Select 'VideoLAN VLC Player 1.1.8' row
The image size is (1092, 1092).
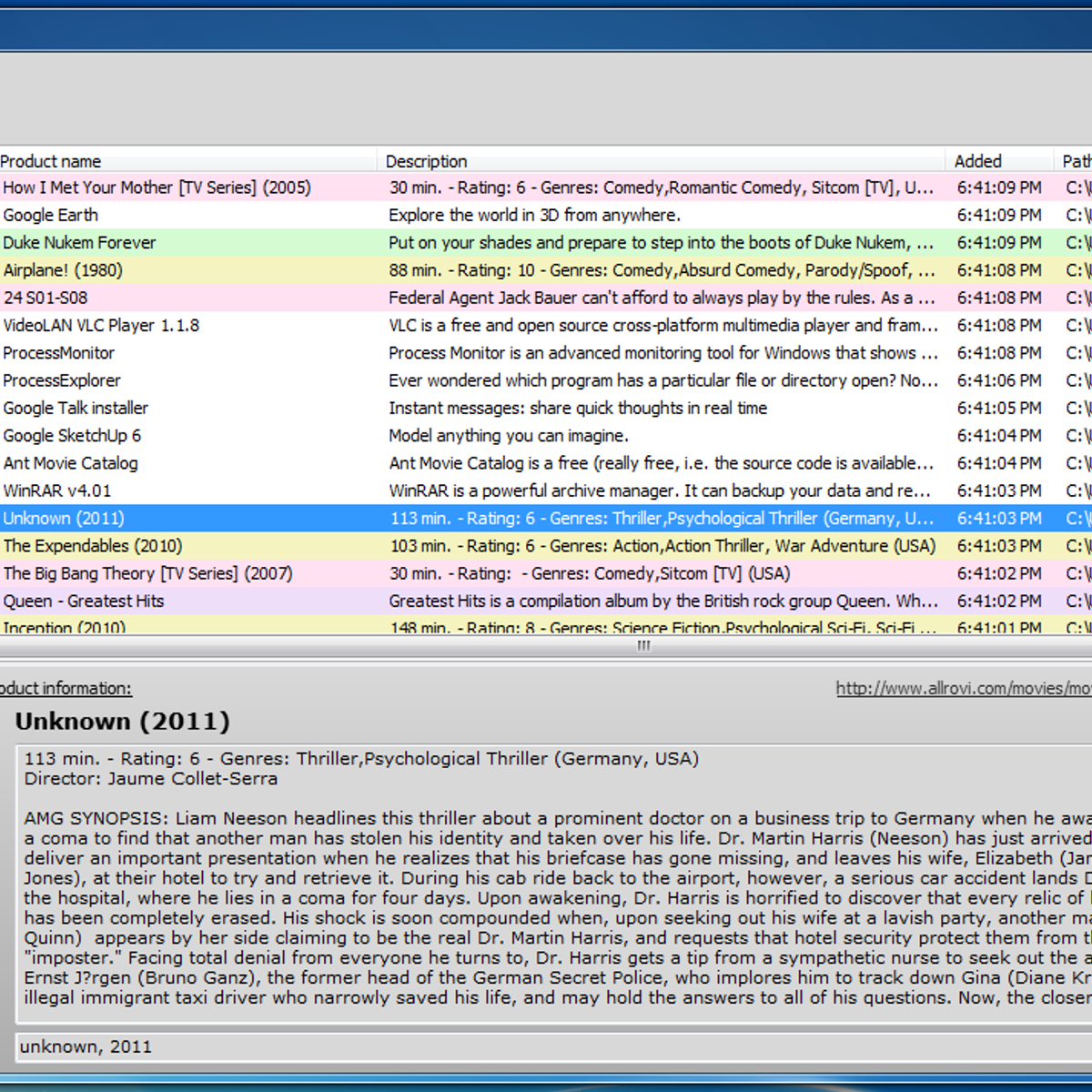pyautogui.click(x=546, y=325)
